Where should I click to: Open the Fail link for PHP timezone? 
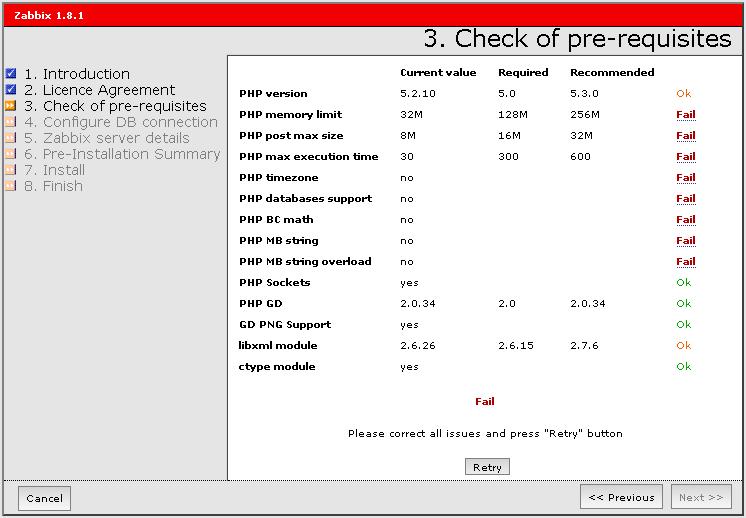pyautogui.click(x=685, y=178)
